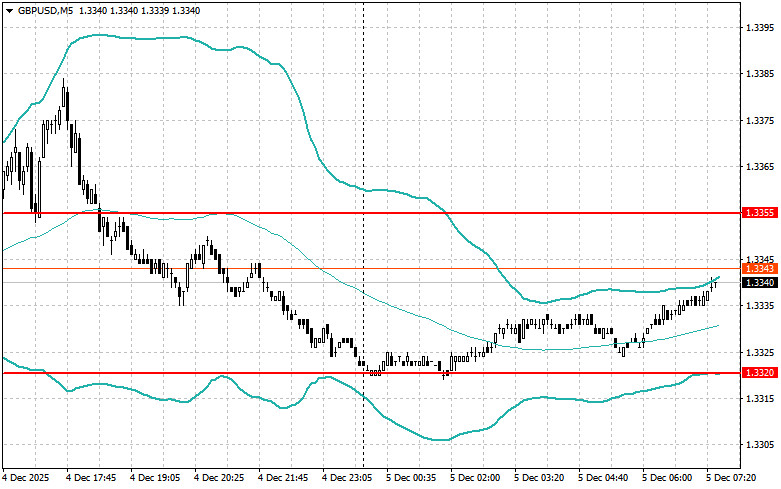Click the 1.3325 price scale value
Screen dimensions: 781x489
click(760, 353)
